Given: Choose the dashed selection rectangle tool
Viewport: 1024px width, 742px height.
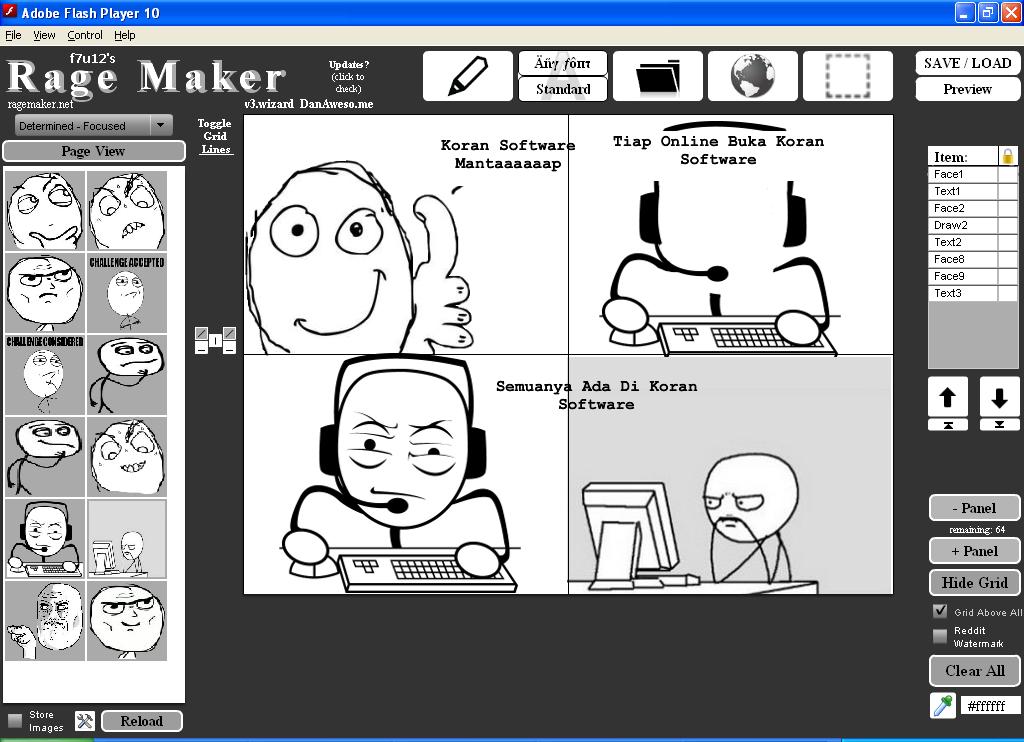Looking at the screenshot, I should click(847, 76).
